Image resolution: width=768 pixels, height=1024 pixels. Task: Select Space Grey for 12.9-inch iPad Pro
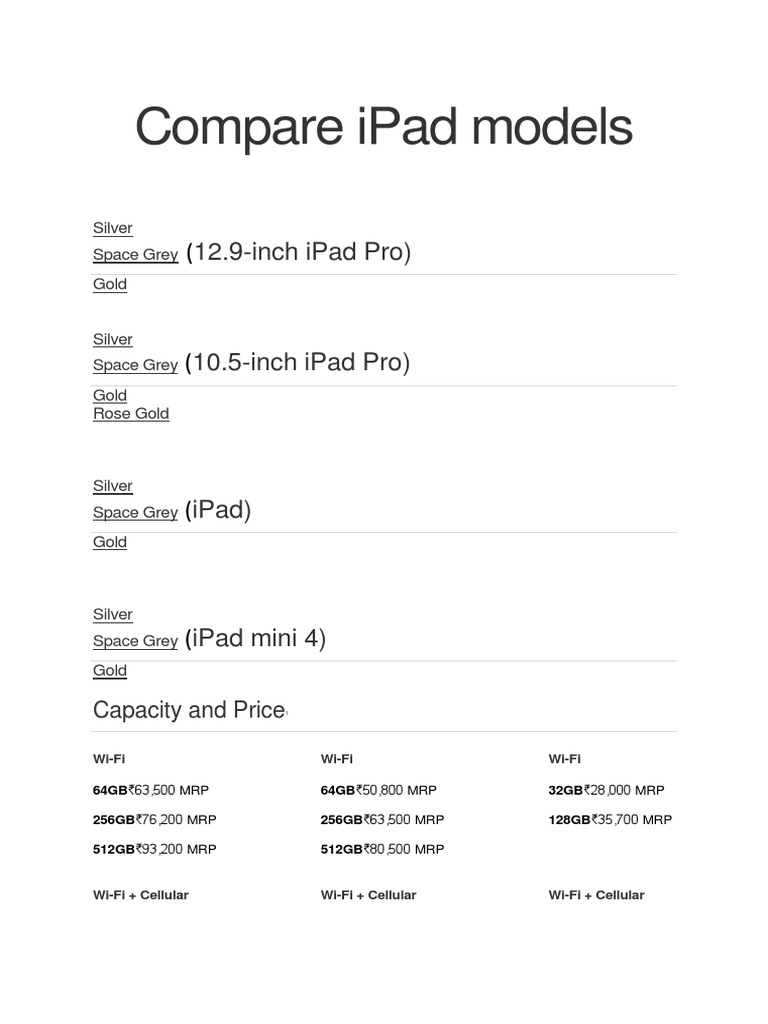point(135,254)
